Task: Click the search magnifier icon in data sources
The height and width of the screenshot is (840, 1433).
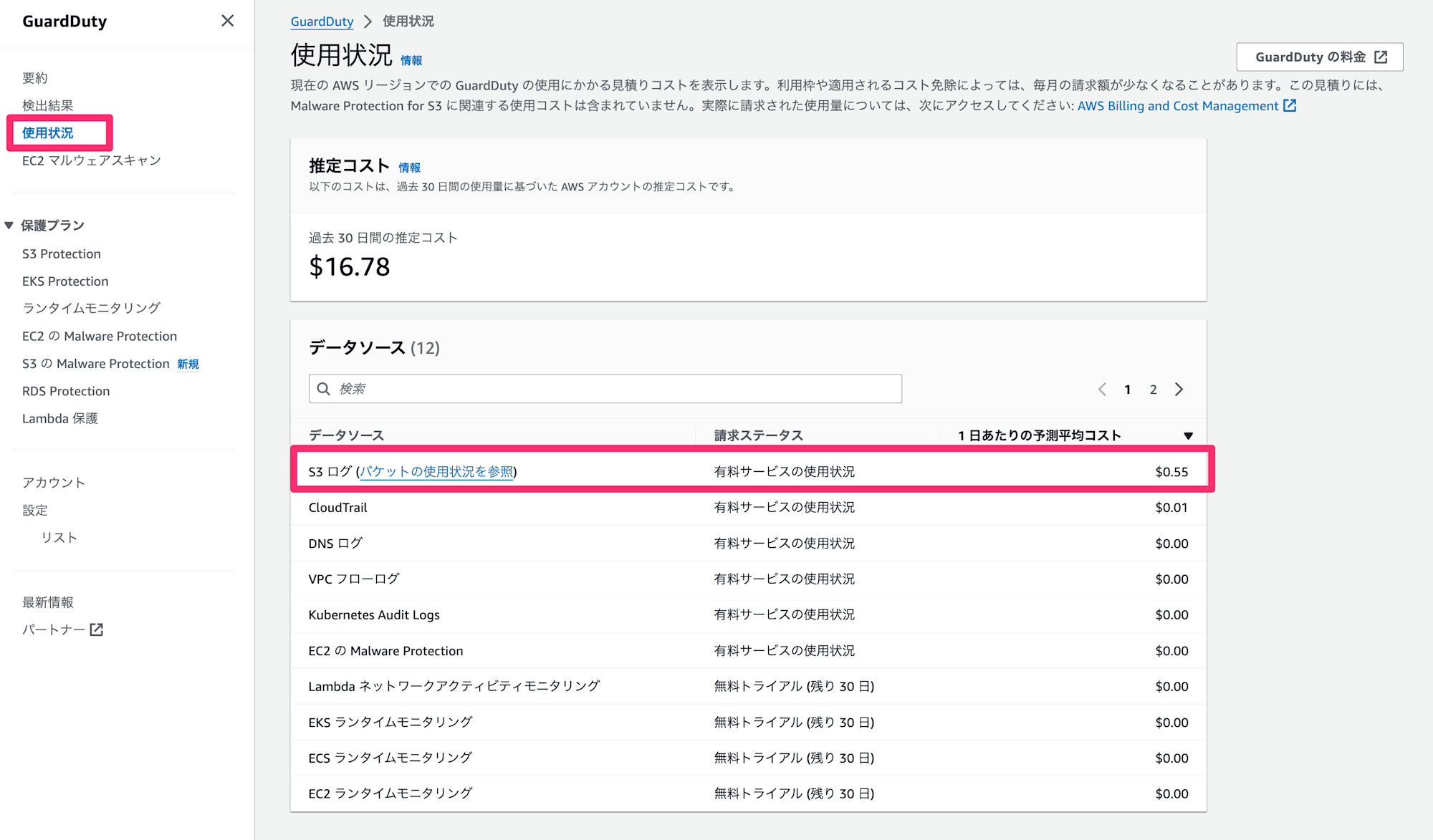Action: (324, 389)
